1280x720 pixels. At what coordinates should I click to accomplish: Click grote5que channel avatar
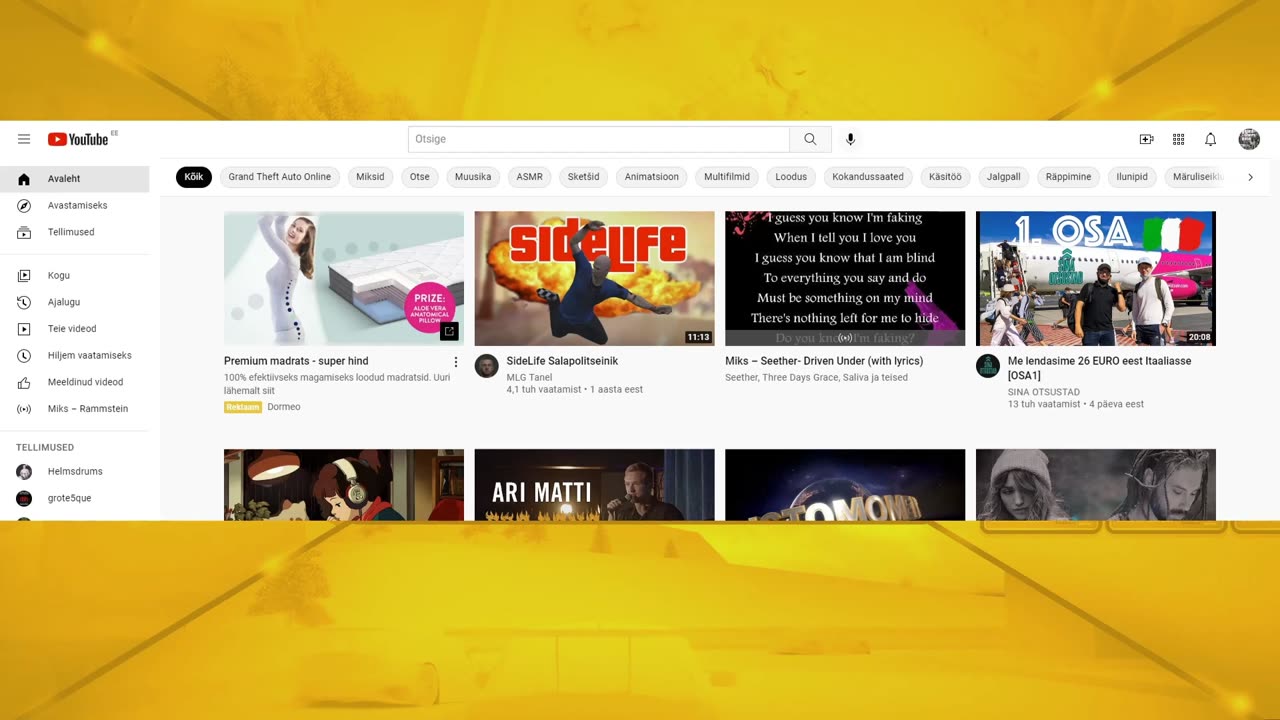[x=24, y=498]
